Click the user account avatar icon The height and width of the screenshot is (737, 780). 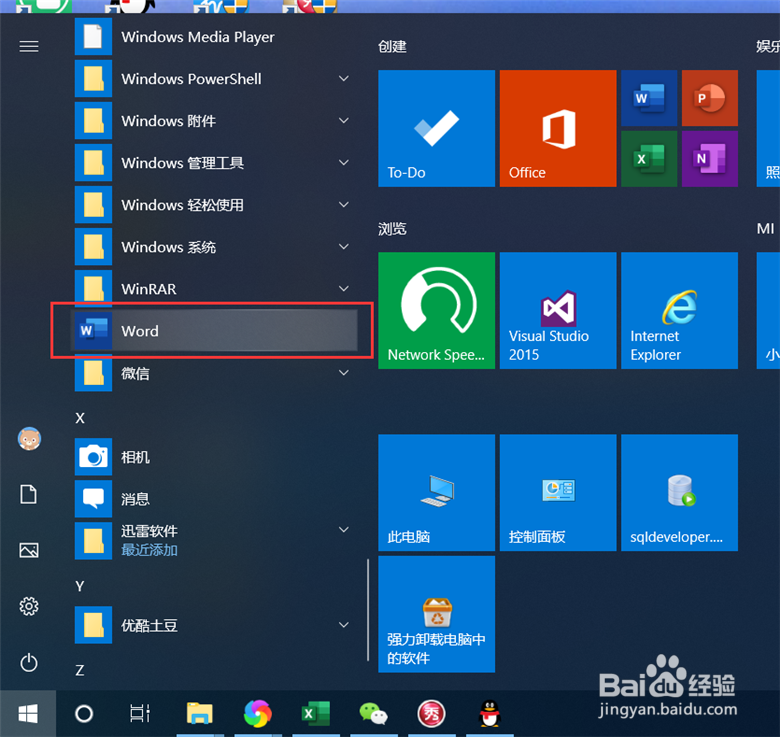[29, 439]
